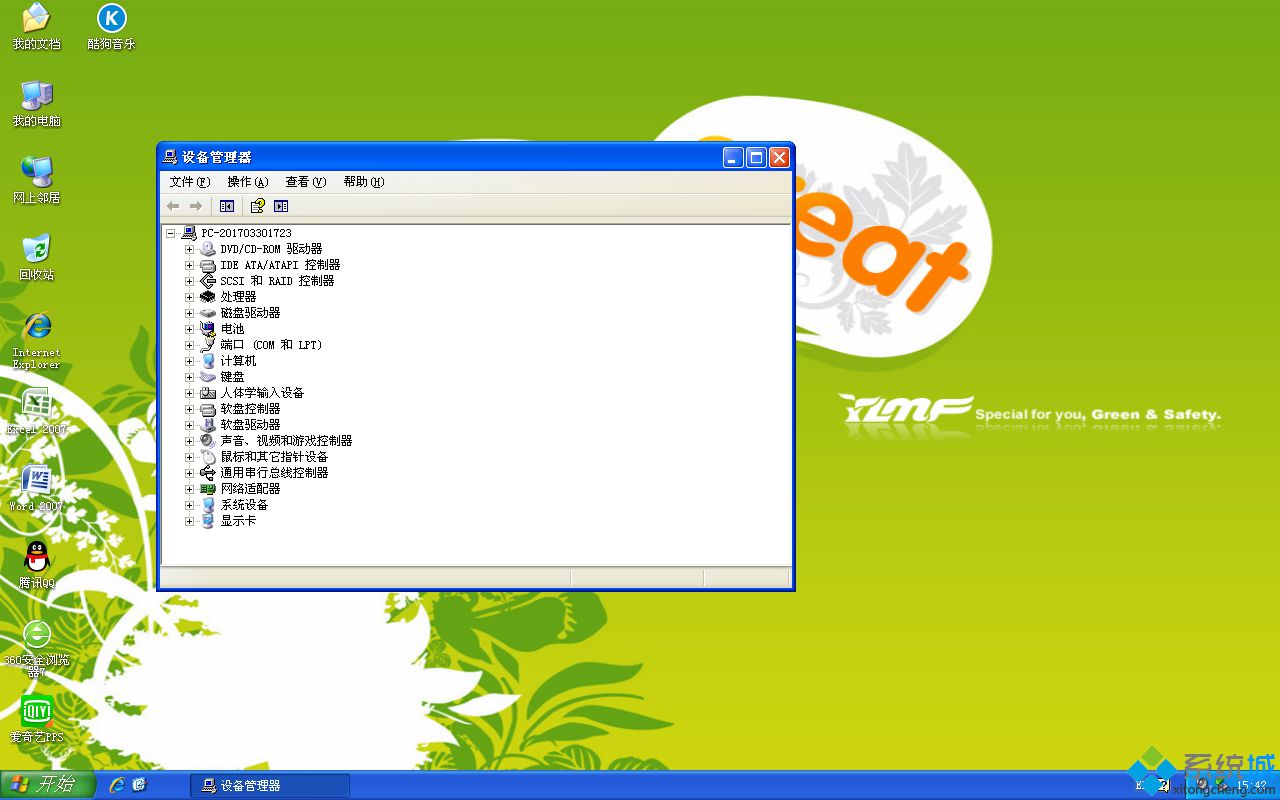Open the 查看(V) menu
Viewport: 1280px width, 800px height.
click(305, 182)
